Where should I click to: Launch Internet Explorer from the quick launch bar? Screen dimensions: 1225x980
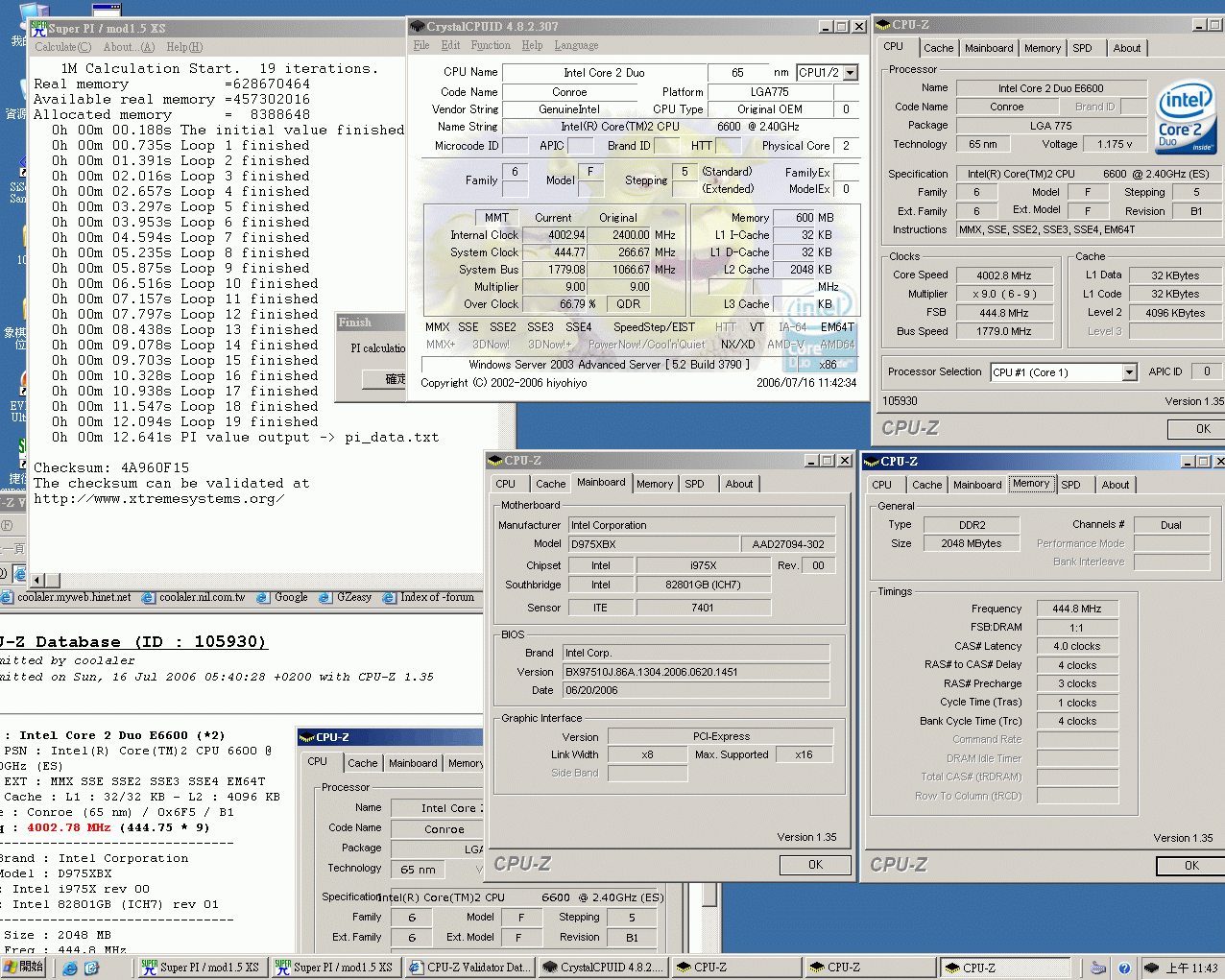[70, 968]
